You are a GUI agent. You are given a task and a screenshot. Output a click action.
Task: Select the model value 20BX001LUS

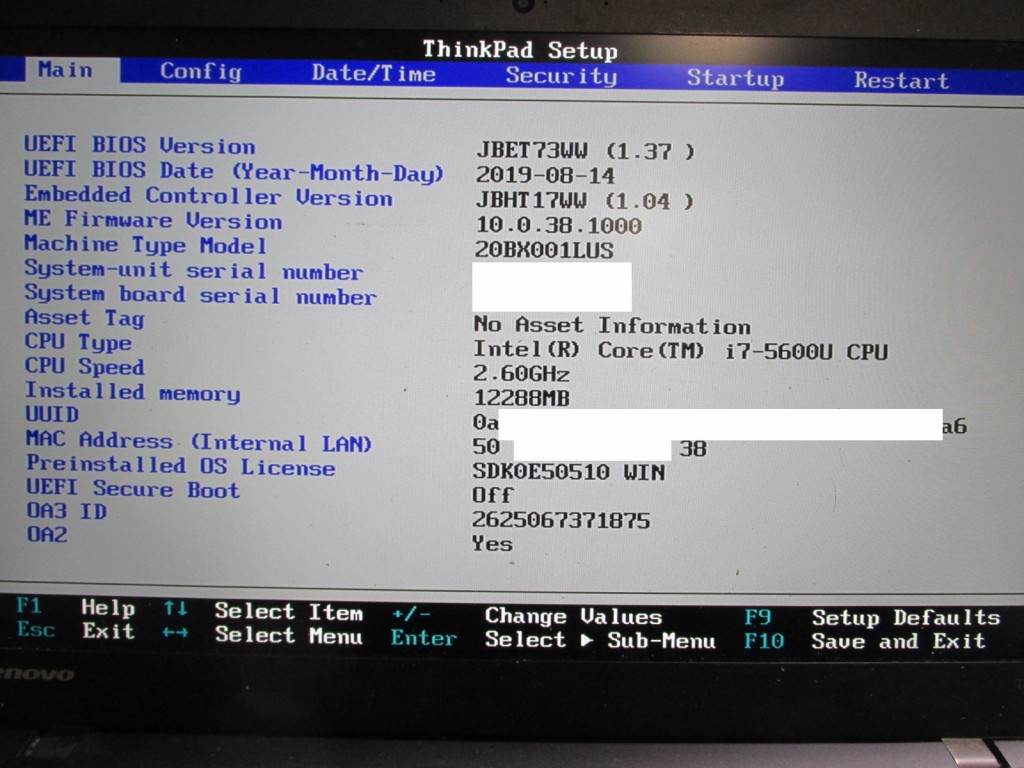point(544,250)
